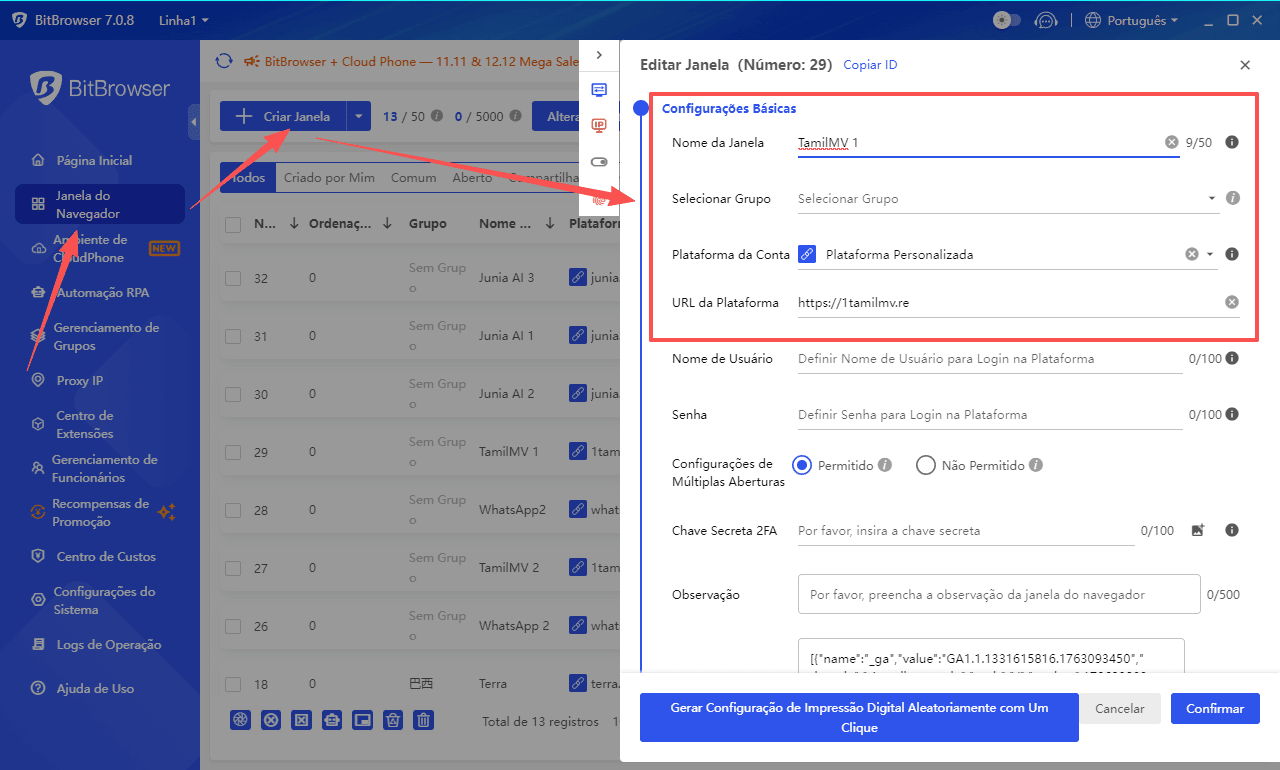Clear the Nome da Janela field
1280x770 pixels.
(x=1171, y=143)
